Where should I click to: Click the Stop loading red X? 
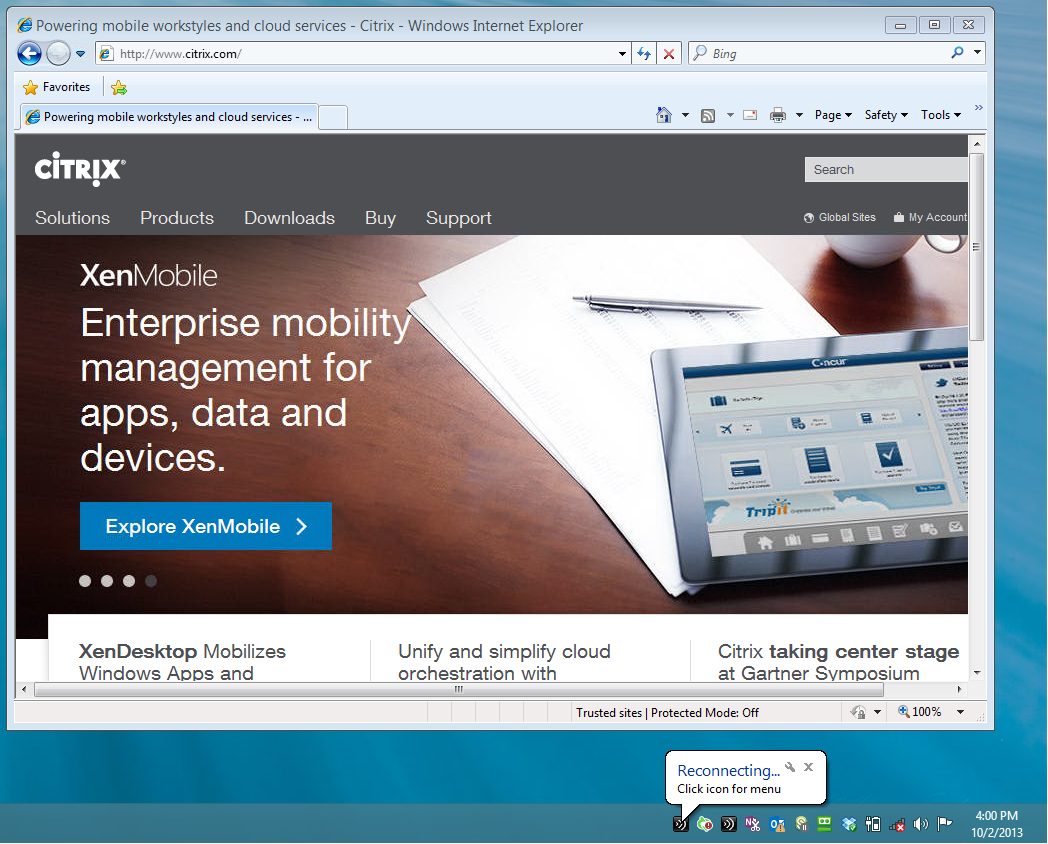point(669,54)
